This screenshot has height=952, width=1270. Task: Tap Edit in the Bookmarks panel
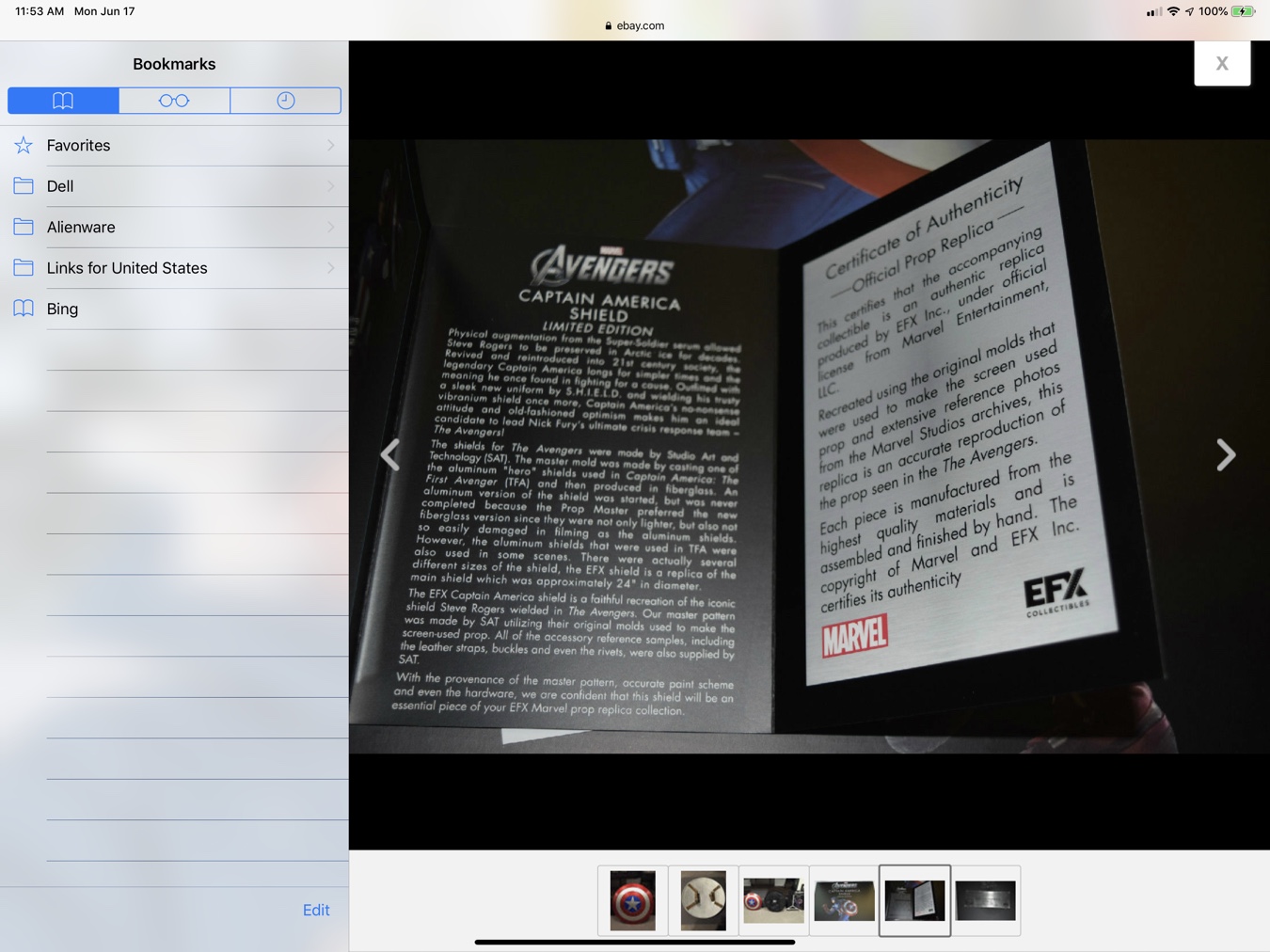[316, 910]
